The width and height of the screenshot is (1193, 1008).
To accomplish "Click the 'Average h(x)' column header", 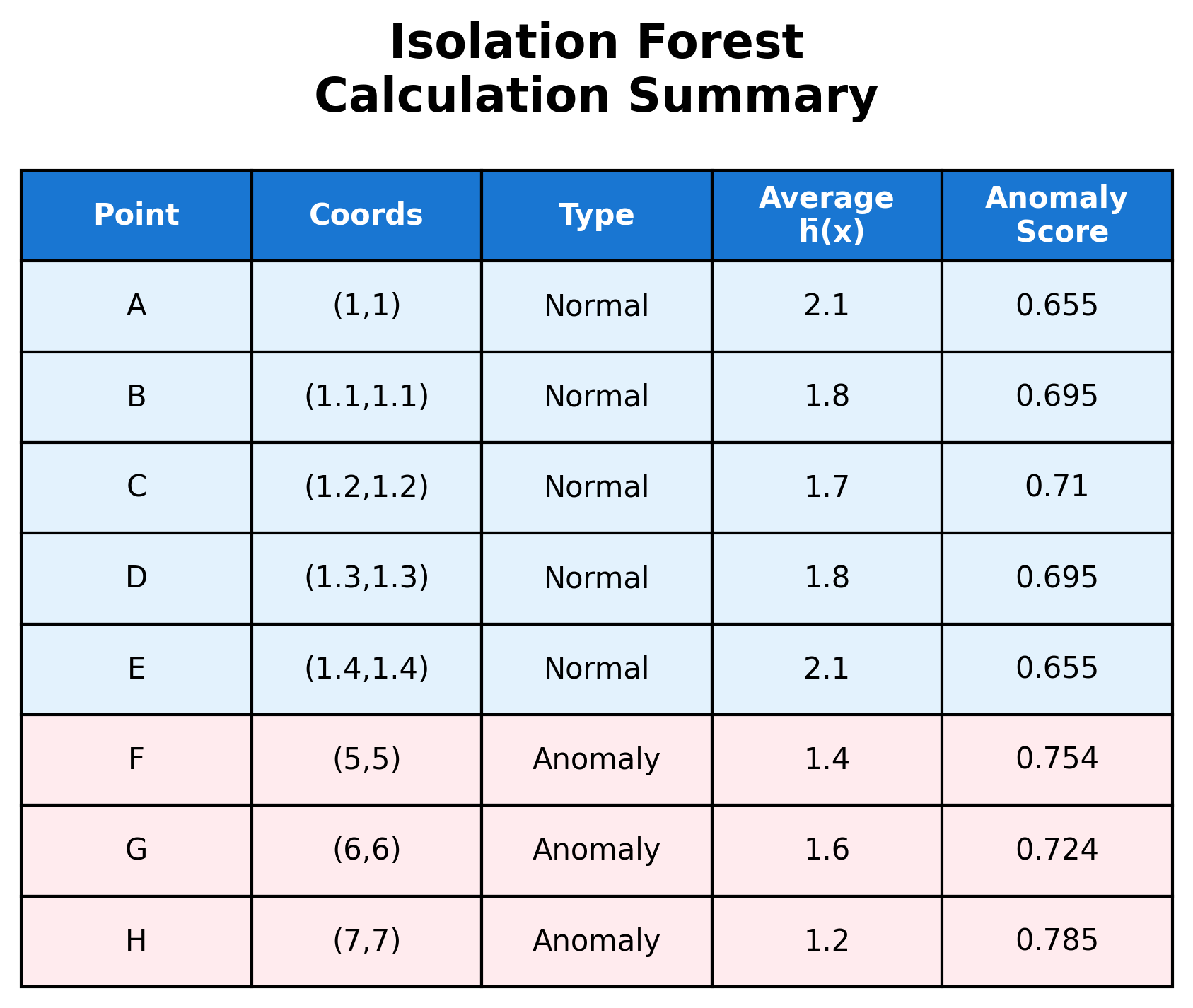I will click(826, 216).
